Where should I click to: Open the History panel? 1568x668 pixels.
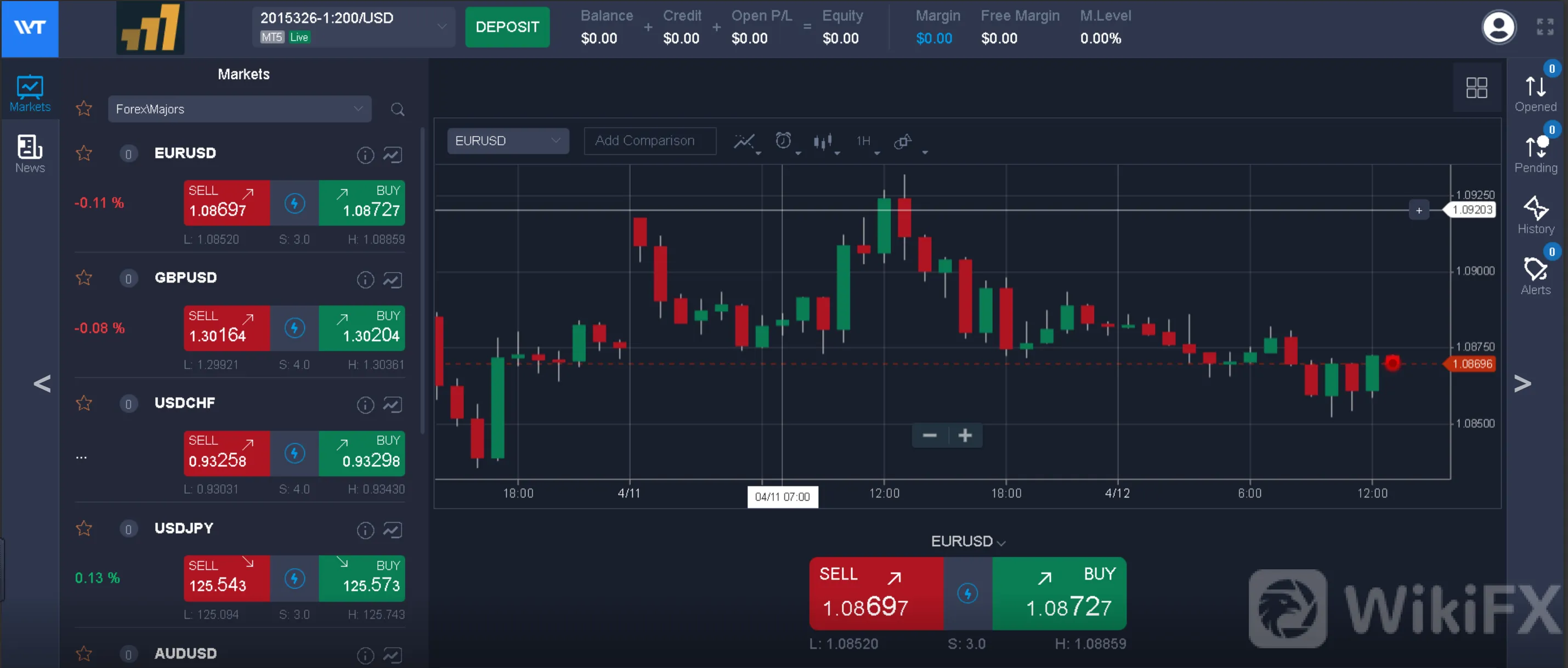tap(1535, 215)
